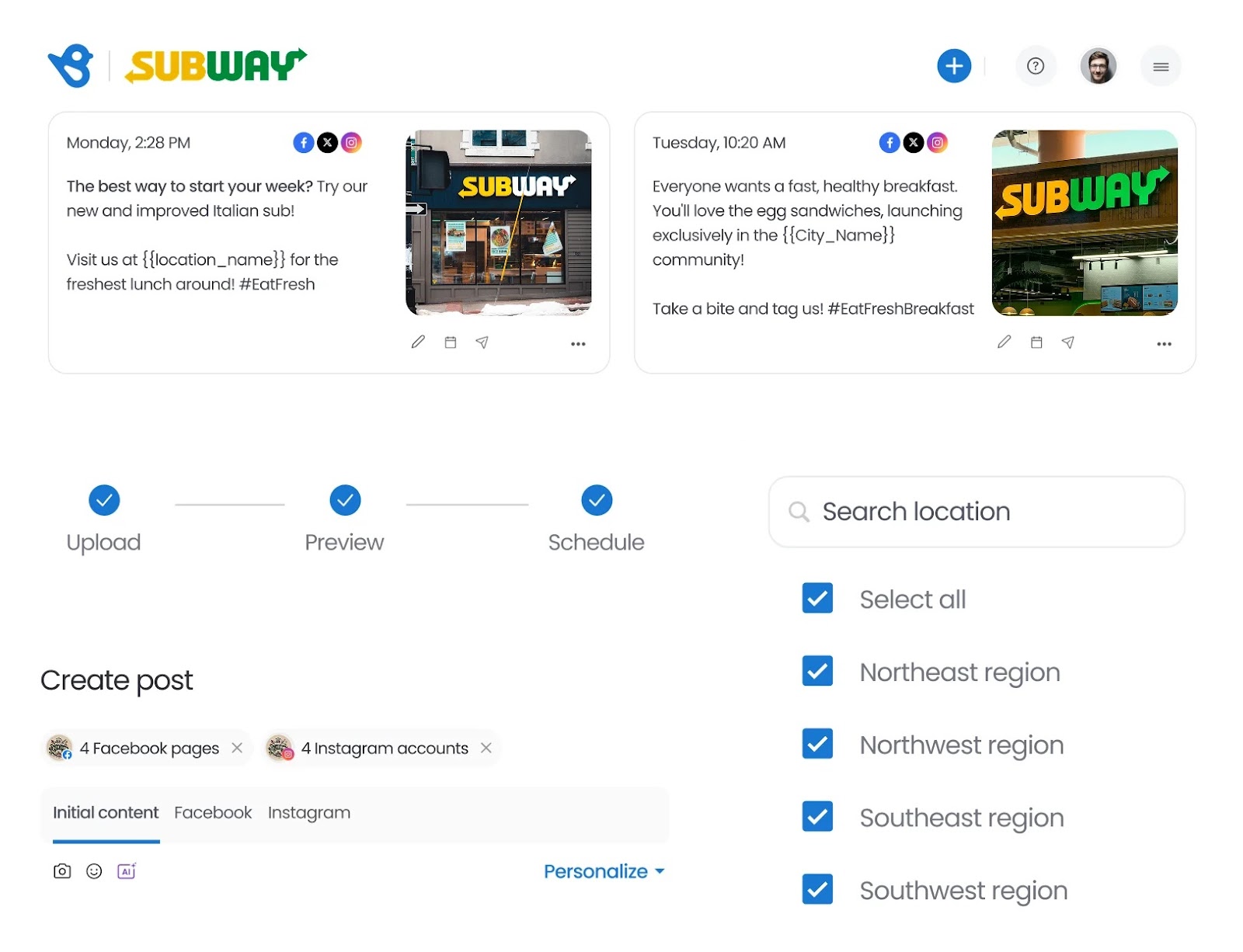This screenshot has height=952, width=1243.
Task: Remove the 4 Facebook pages chip
Action: pos(237,748)
